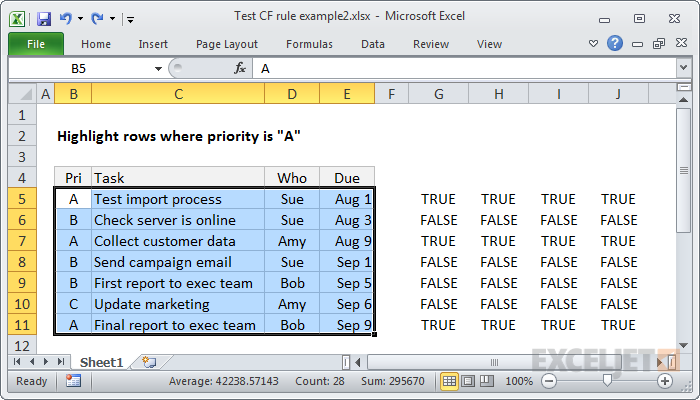Go to last sheet navigation arrow
The width and height of the screenshot is (700, 400).
coord(61,362)
